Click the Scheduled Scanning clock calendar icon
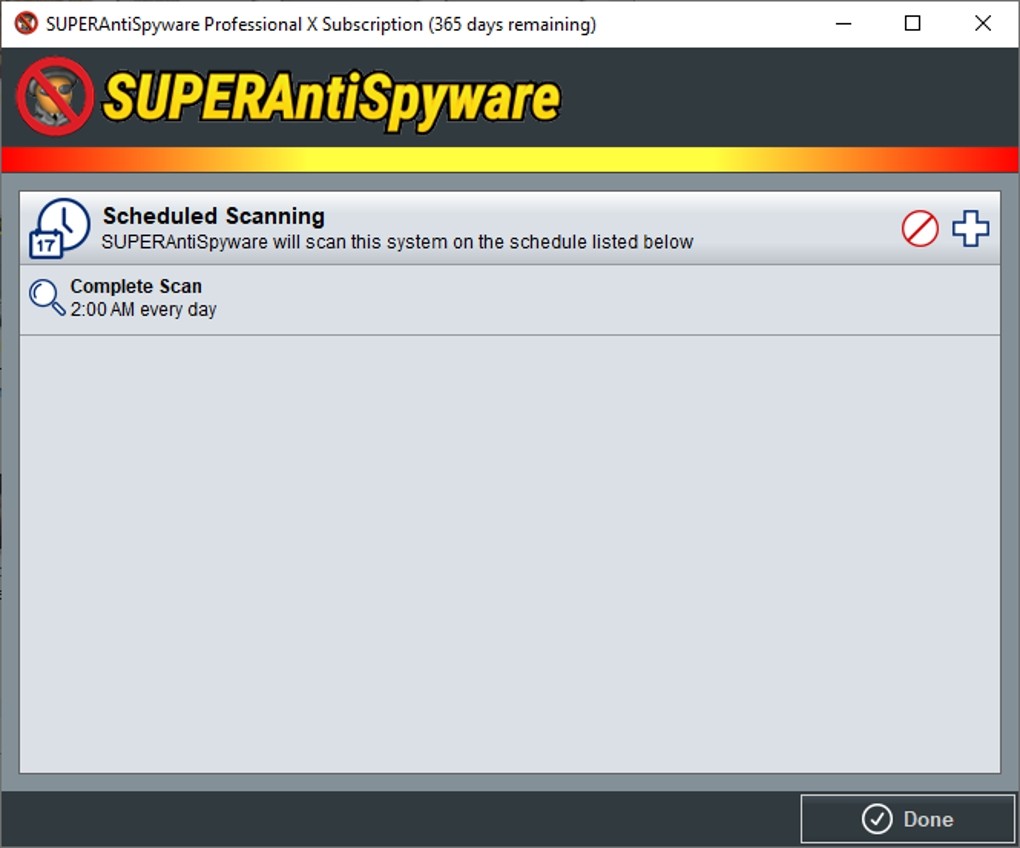The width and height of the screenshot is (1020, 848). (x=59, y=228)
